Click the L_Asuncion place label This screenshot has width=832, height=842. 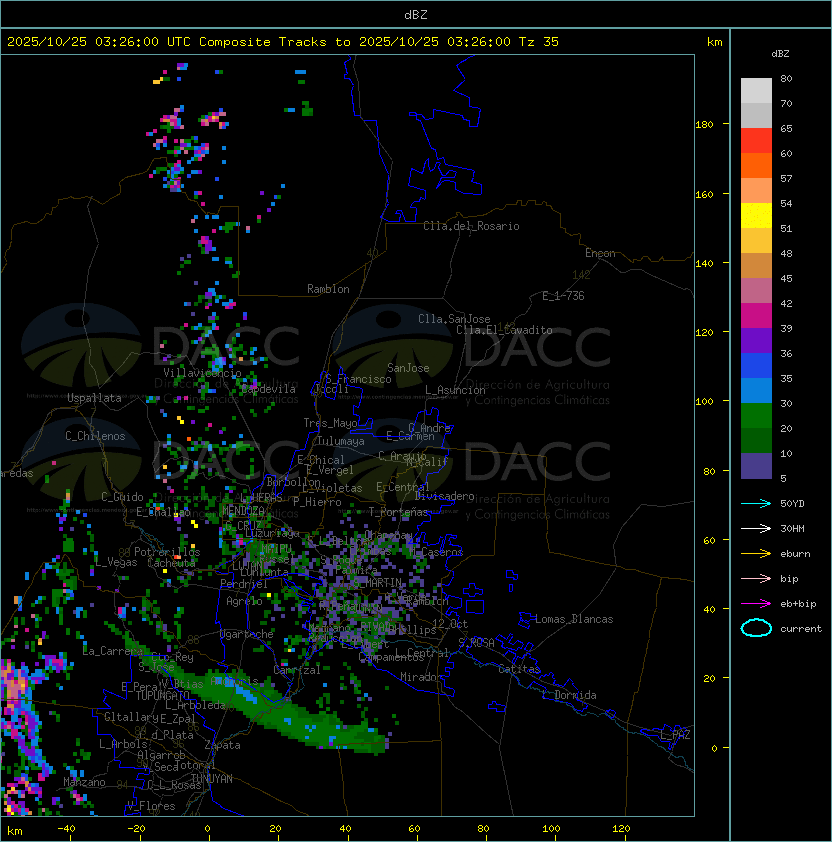pos(455,390)
